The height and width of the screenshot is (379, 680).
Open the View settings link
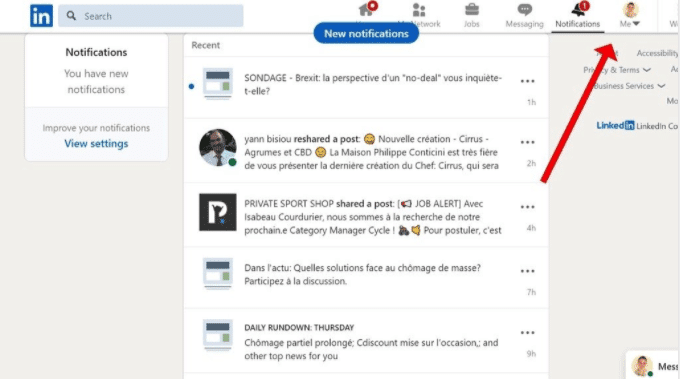click(96, 144)
